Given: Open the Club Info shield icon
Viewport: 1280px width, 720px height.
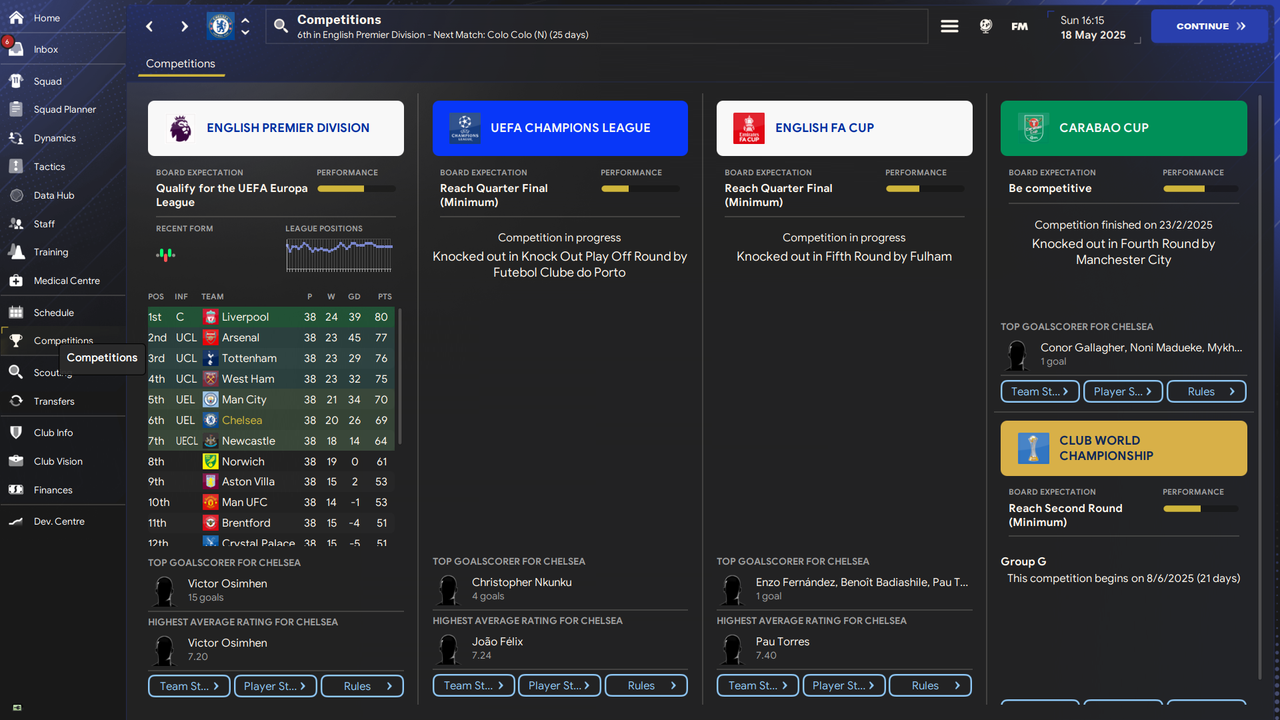Looking at the screenshot, I should pyautogui.click(x=16, y=433).
